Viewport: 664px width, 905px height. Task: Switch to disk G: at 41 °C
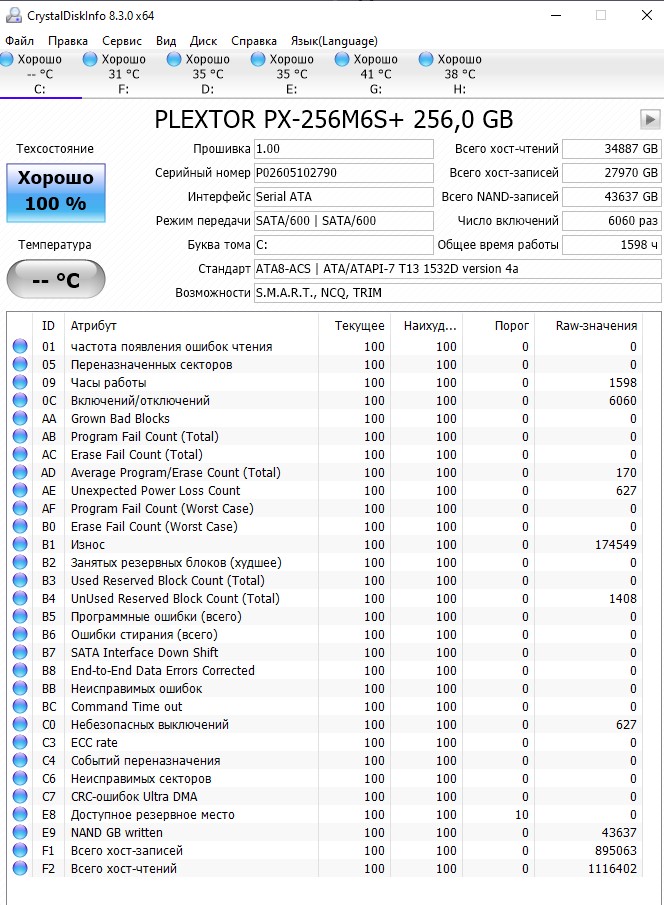(375, 74)
